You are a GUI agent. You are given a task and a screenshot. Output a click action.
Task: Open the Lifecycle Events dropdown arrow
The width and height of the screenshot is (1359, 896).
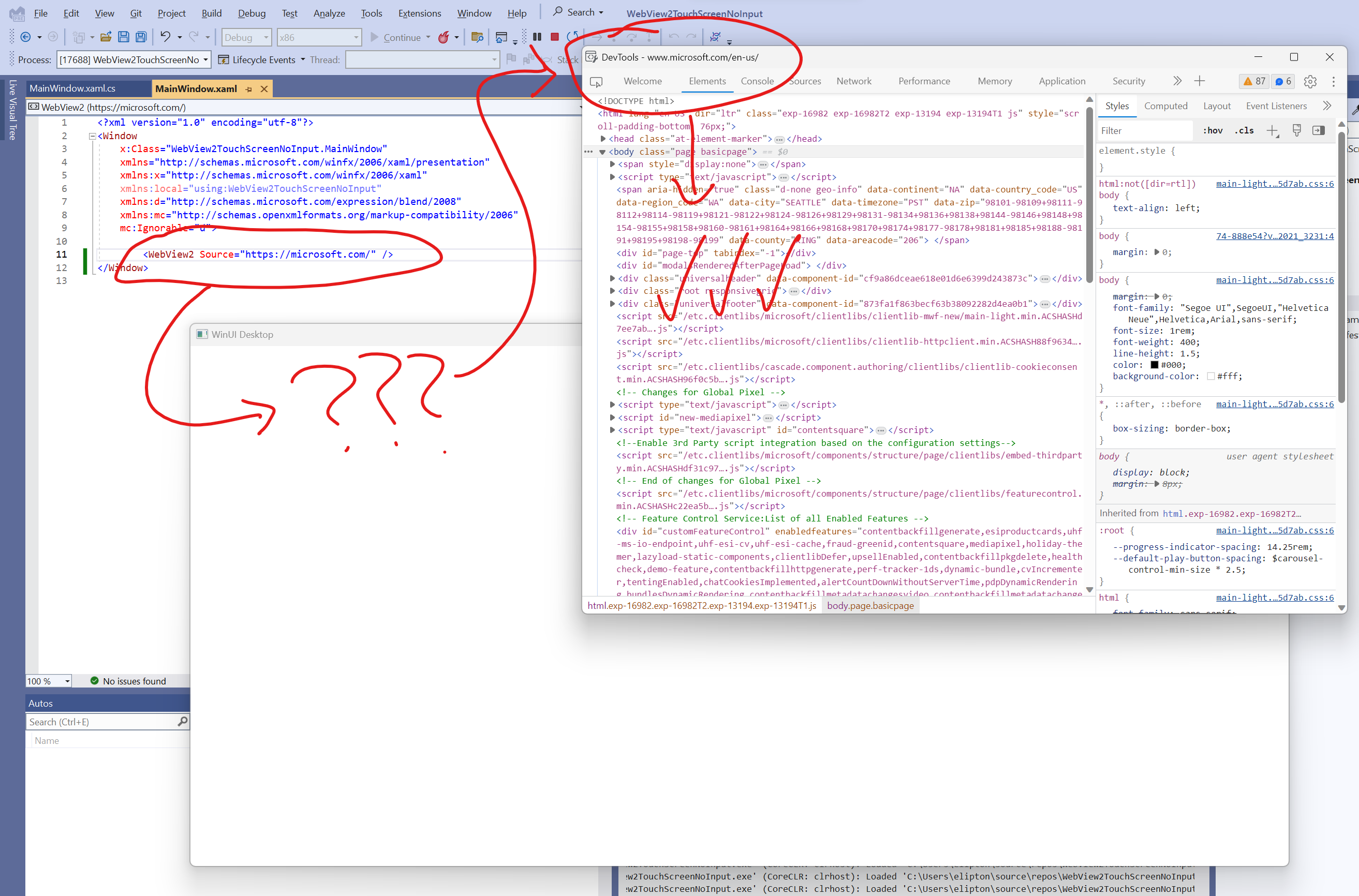pos(303,59)
